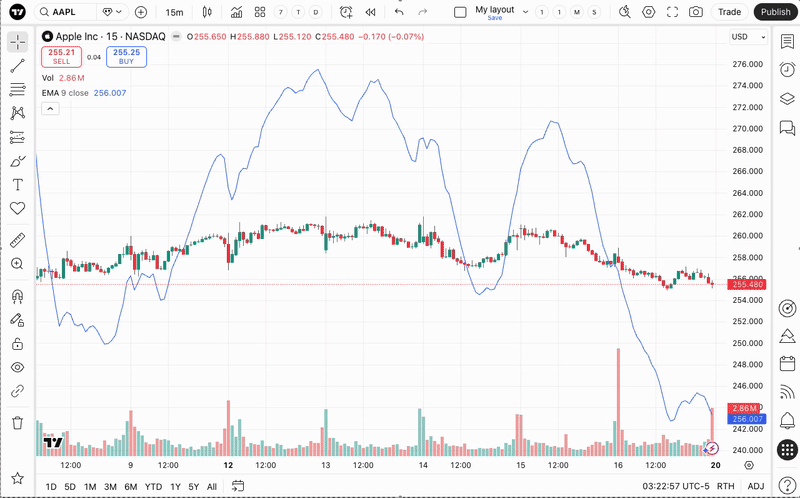This screenshot has height=498, width=800.
Task: Remove objects with trash icon
Action: coord(17,422)
